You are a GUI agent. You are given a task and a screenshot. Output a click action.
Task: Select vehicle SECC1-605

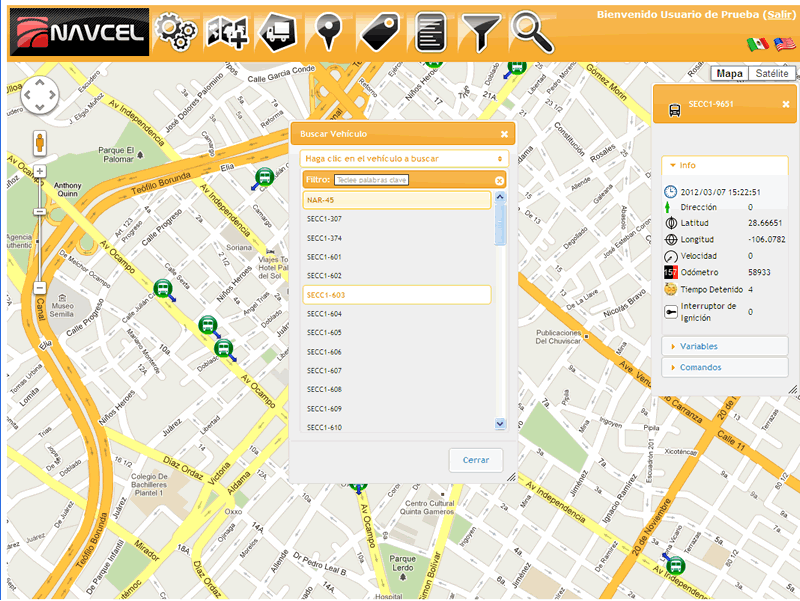point(397,333)
